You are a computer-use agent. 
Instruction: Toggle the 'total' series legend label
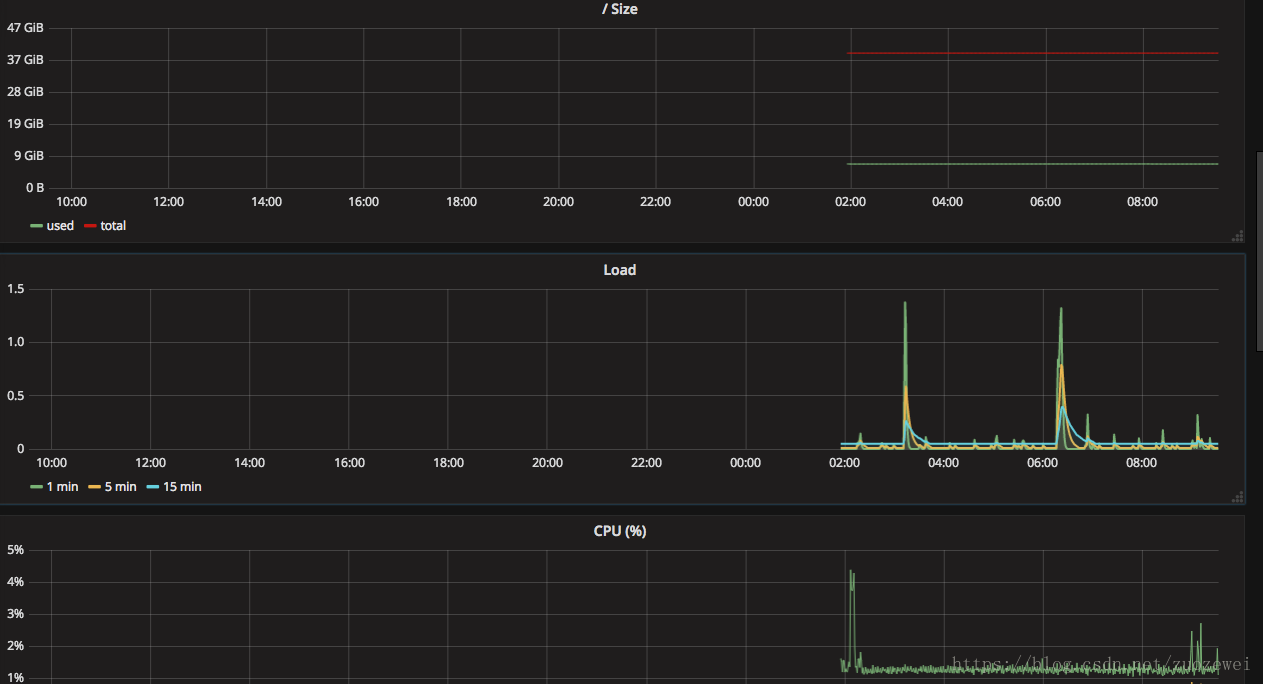click(x=113, y=226)
